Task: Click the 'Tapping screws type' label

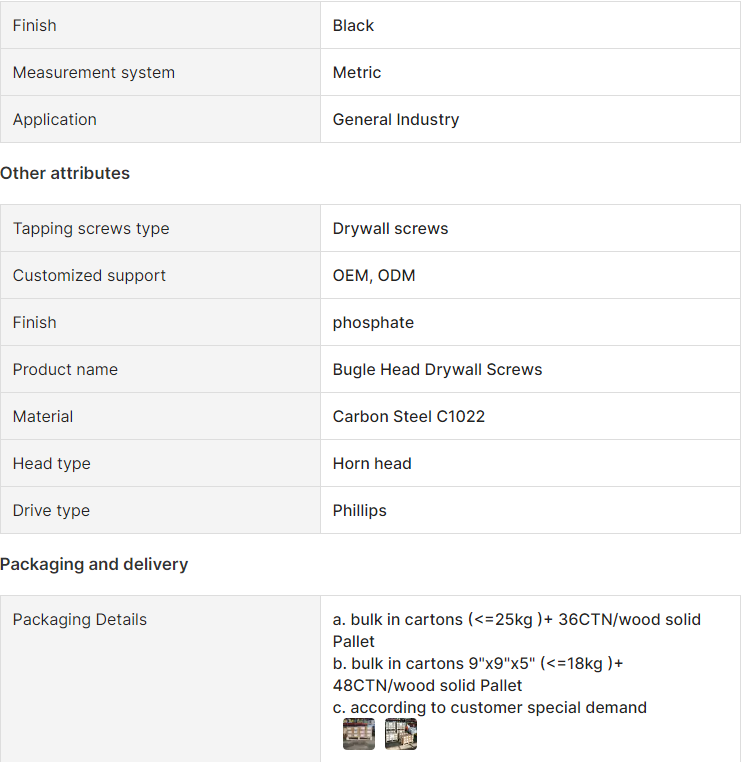Action: point(91,228)
